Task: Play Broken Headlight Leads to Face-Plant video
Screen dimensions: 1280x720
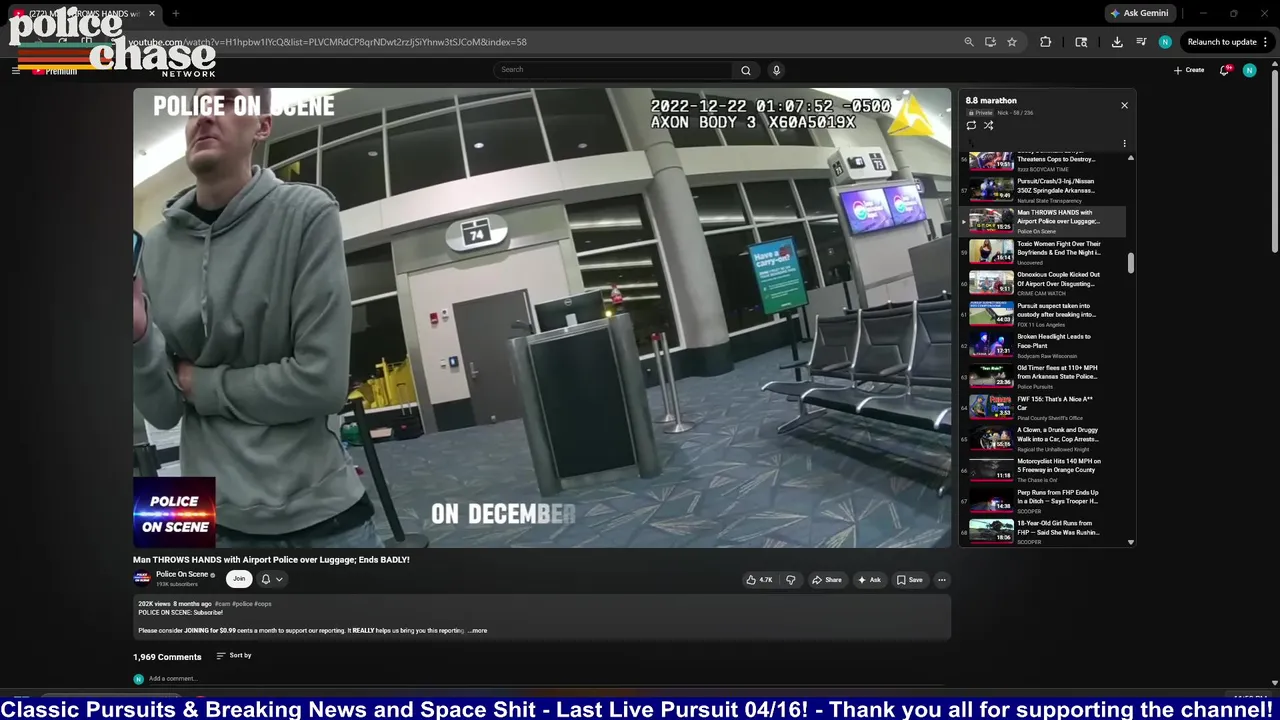Action: point(1044,345)
